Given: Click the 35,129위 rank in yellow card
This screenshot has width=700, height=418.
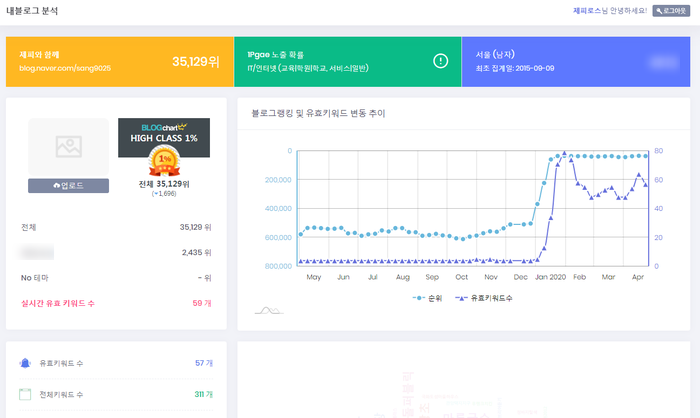Looking at the screenshot, I should [x=196, y=62].
